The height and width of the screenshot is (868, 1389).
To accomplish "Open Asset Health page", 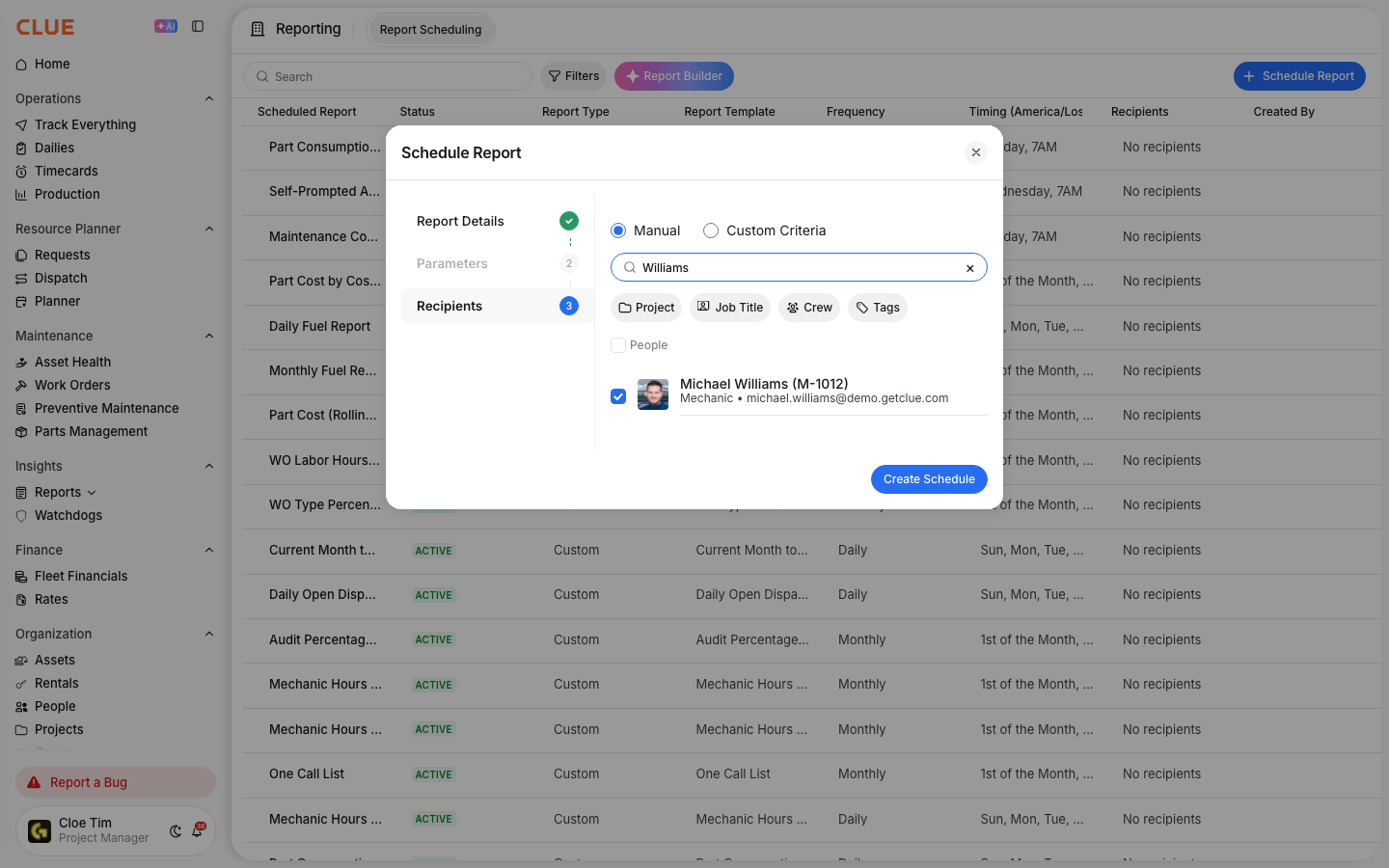I will [x=72, y=362].
